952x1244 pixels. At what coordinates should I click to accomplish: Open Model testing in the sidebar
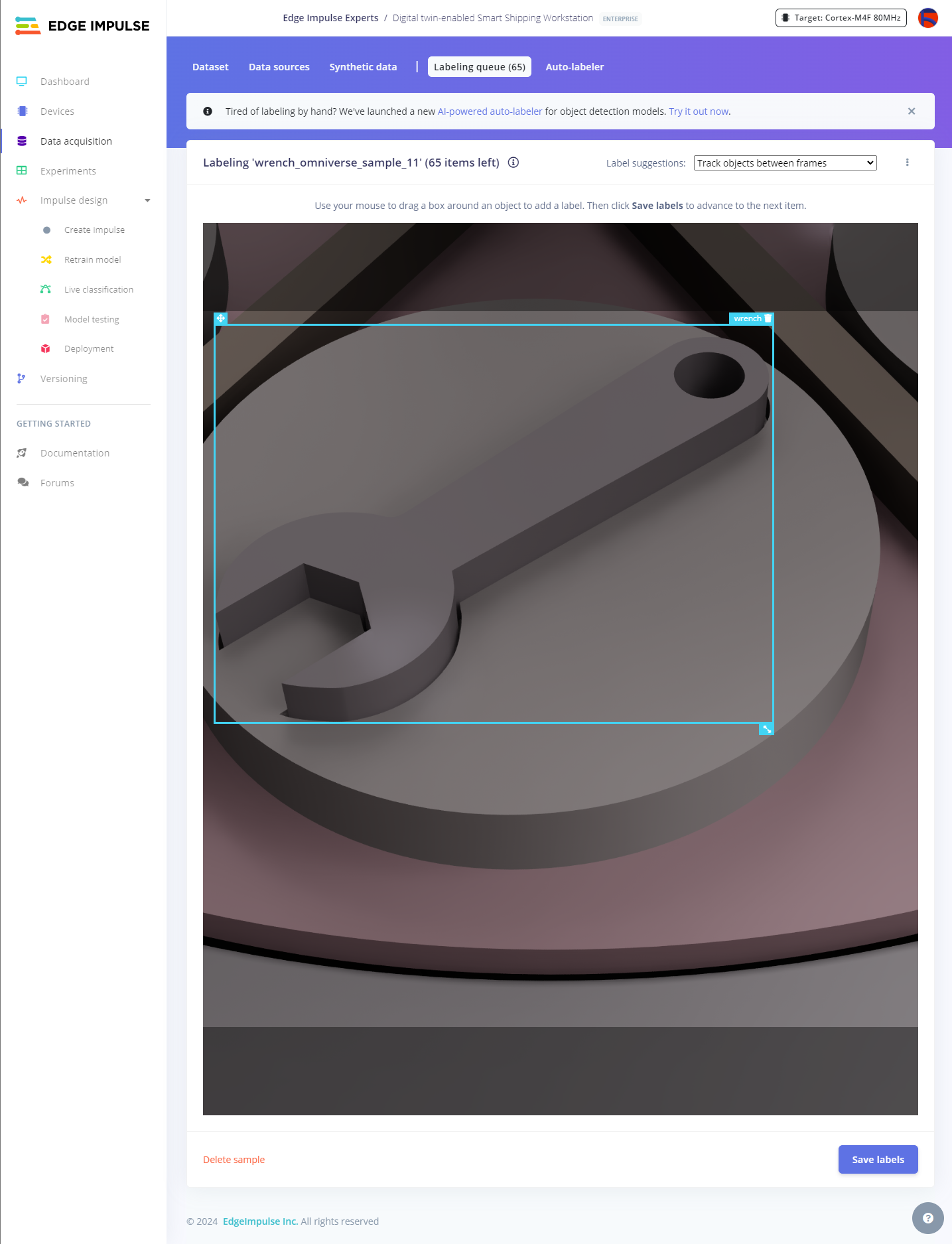[x=92, y=319]
